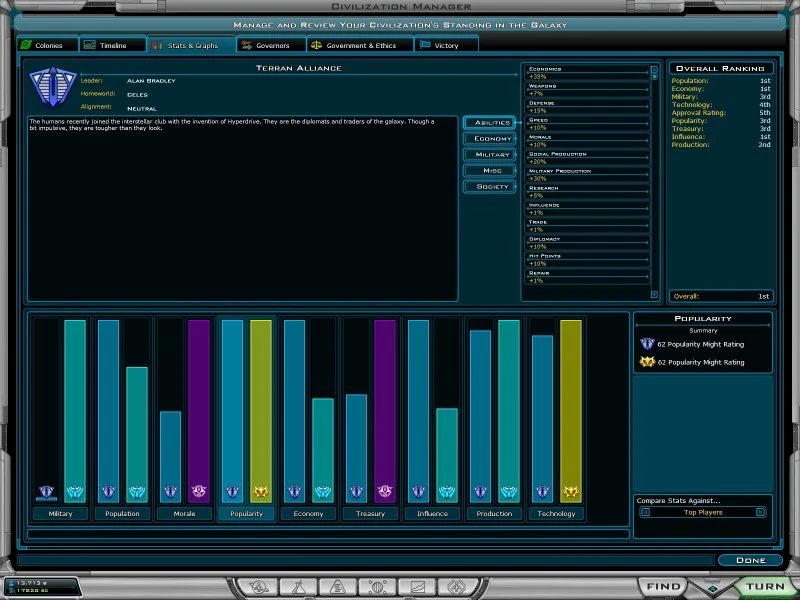Select the Society category button
This screenshot has height=600, width=800.
[490, 187]
